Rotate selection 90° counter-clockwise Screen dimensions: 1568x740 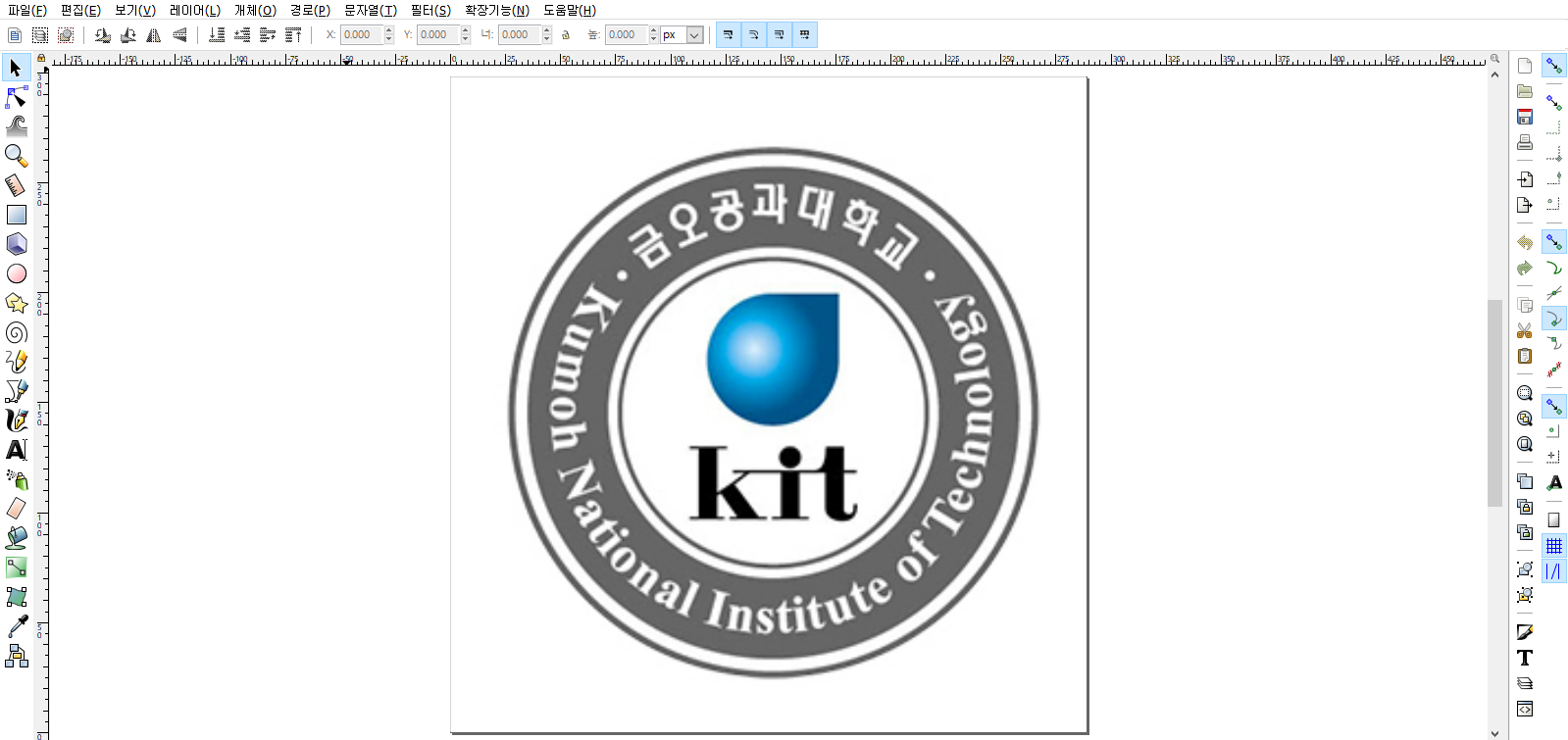pos(102,35)
